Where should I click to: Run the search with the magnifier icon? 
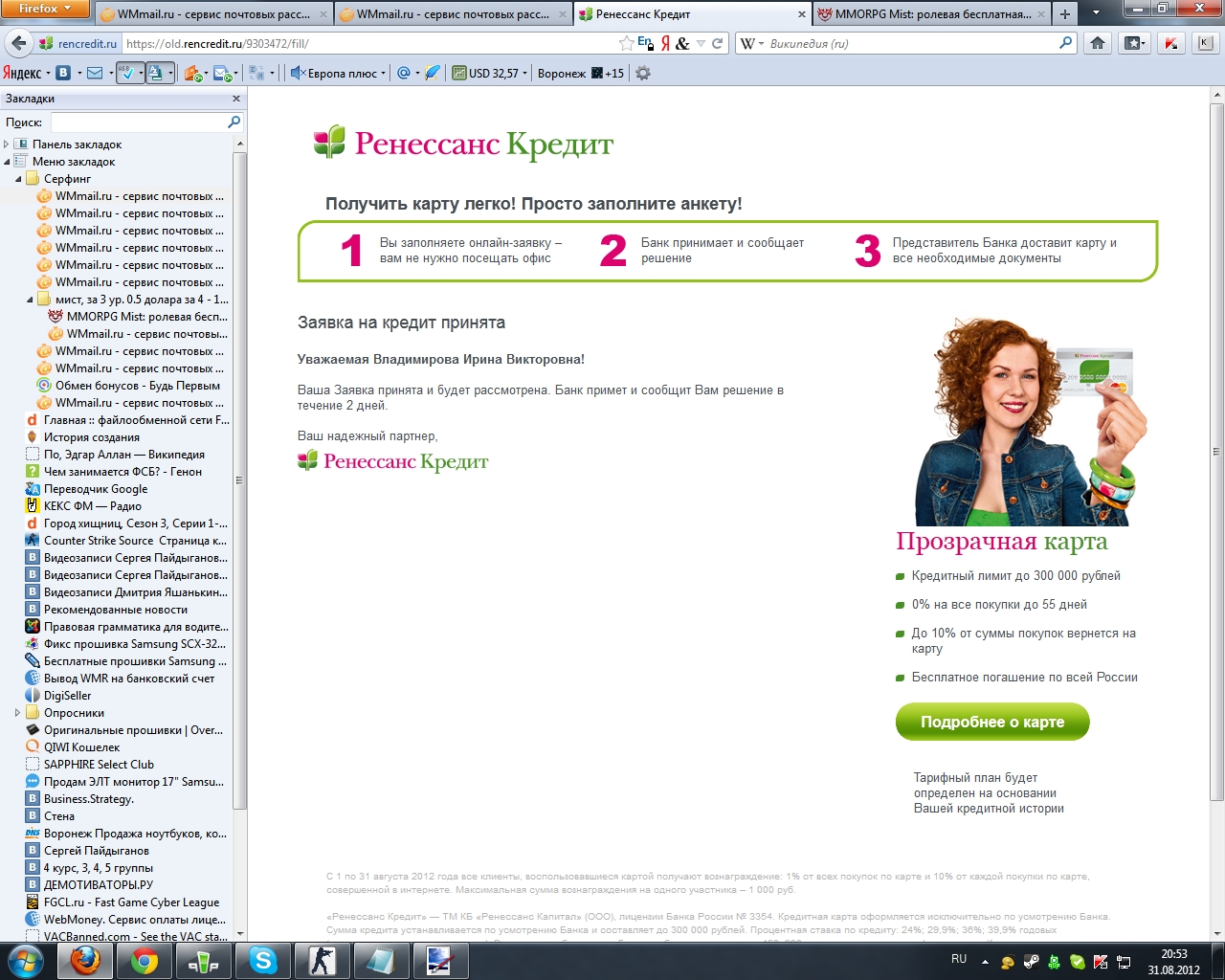coord(1066,43)
